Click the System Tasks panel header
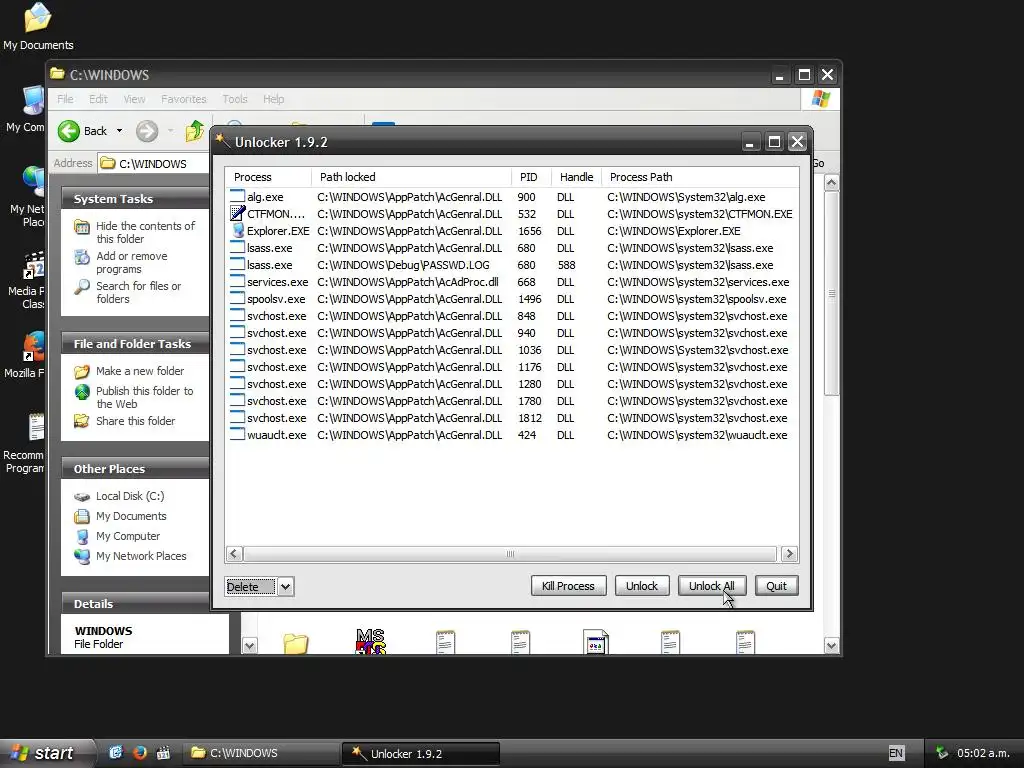This screenshot has height=768, width=1024. coord(135,199)
